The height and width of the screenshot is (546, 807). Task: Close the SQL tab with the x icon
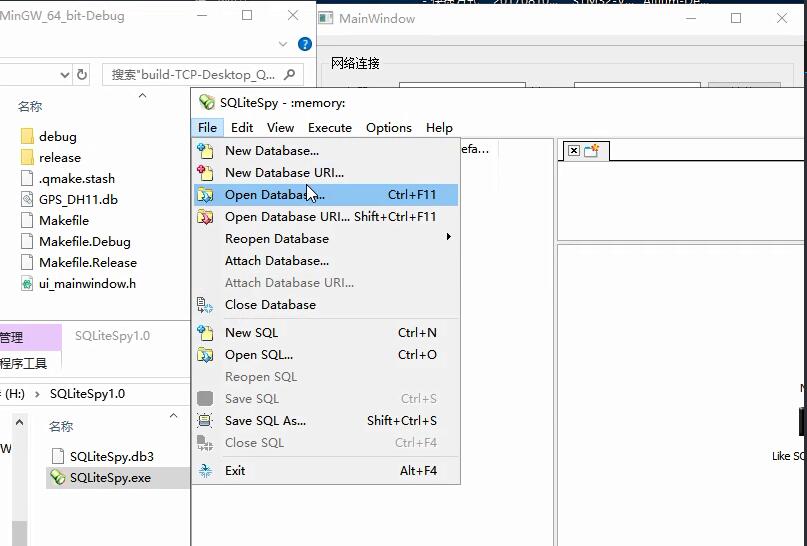click(573, 150)
